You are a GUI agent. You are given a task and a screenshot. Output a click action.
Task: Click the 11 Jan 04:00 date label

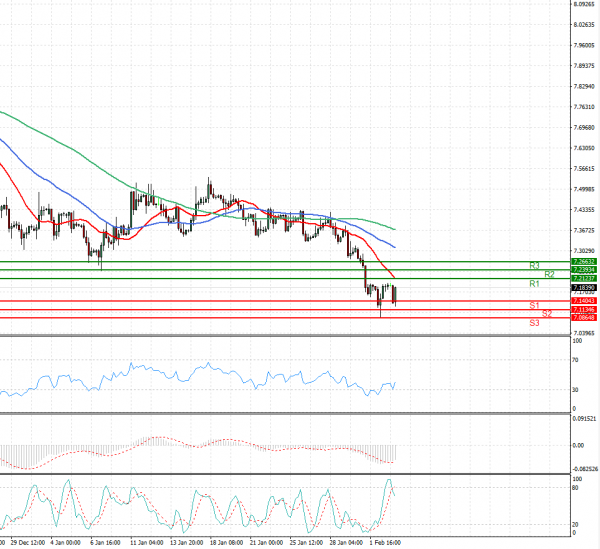147,542
